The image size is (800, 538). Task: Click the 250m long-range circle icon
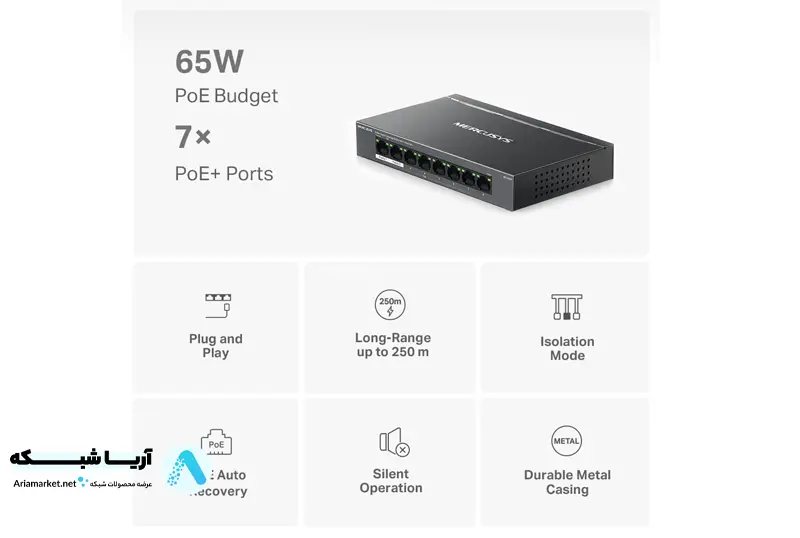point(390,305)
